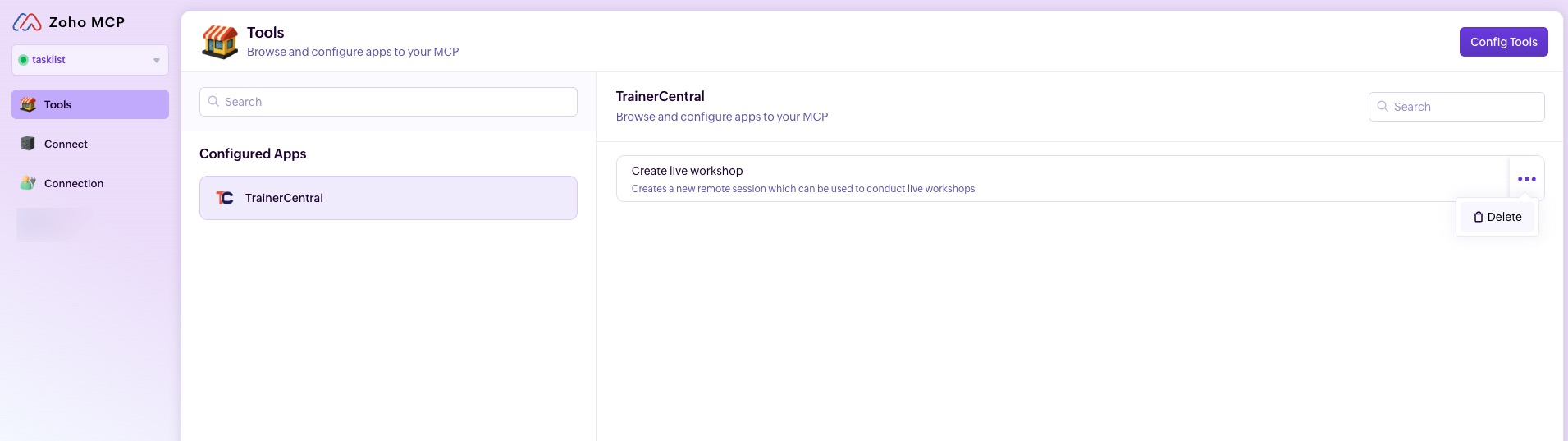The height and width of the screenshot is (441, 1568).
Task: Click the Config Tools button
Action: pos(1503,42)
